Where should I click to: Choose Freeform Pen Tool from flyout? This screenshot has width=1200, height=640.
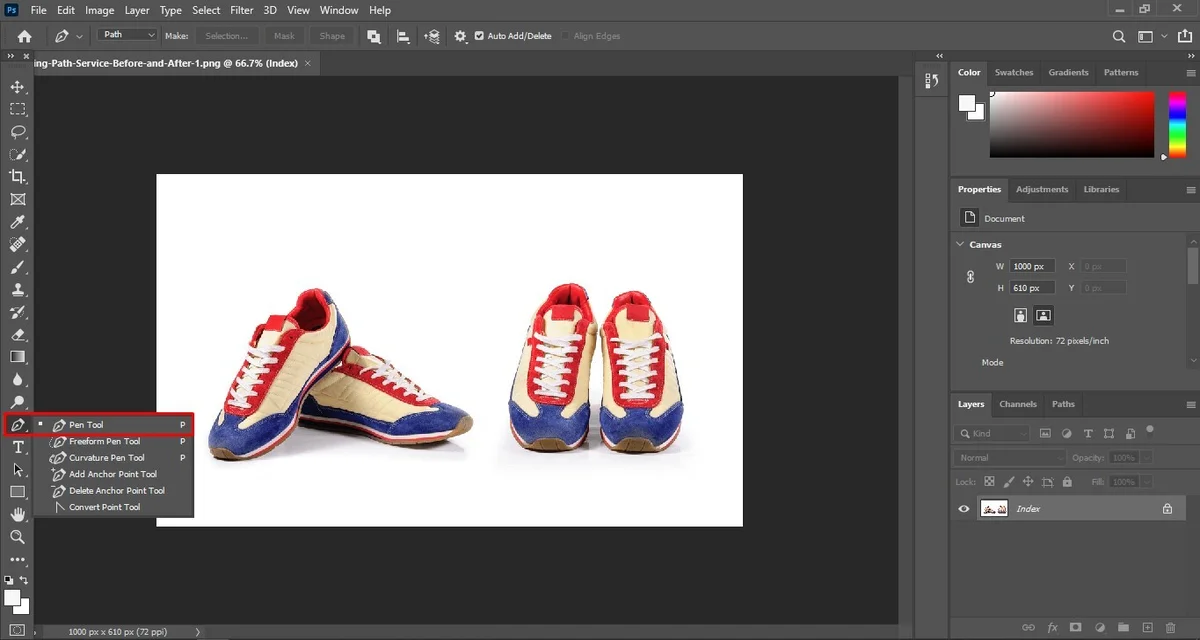[104, 441]
